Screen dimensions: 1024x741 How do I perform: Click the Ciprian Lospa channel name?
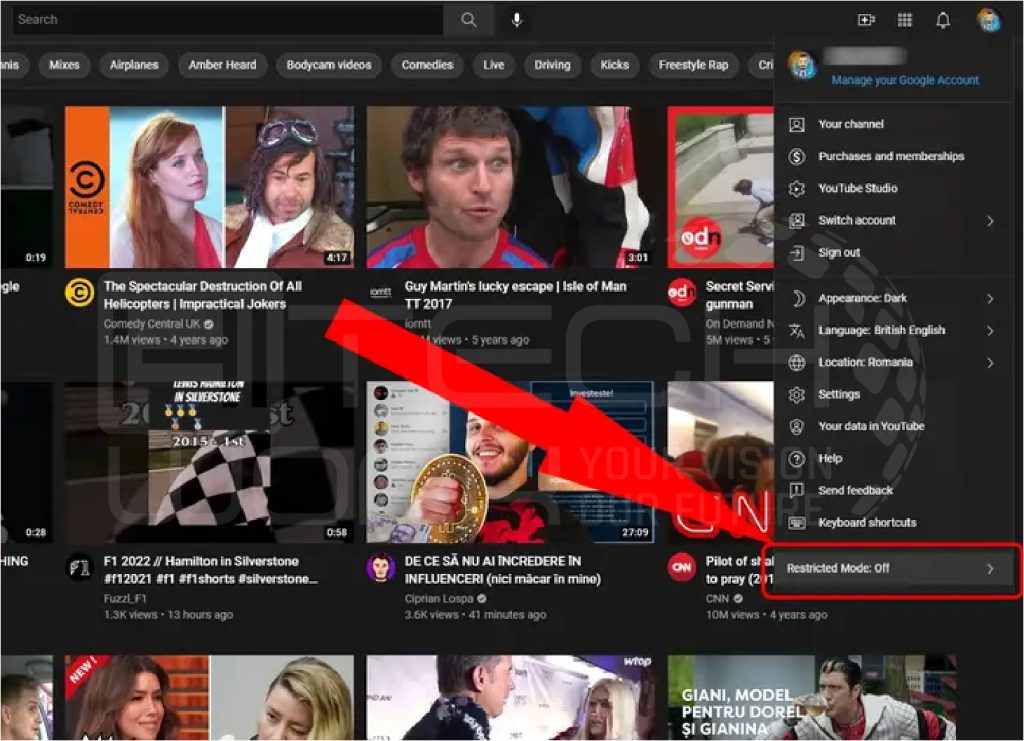(x=440, y=599)
